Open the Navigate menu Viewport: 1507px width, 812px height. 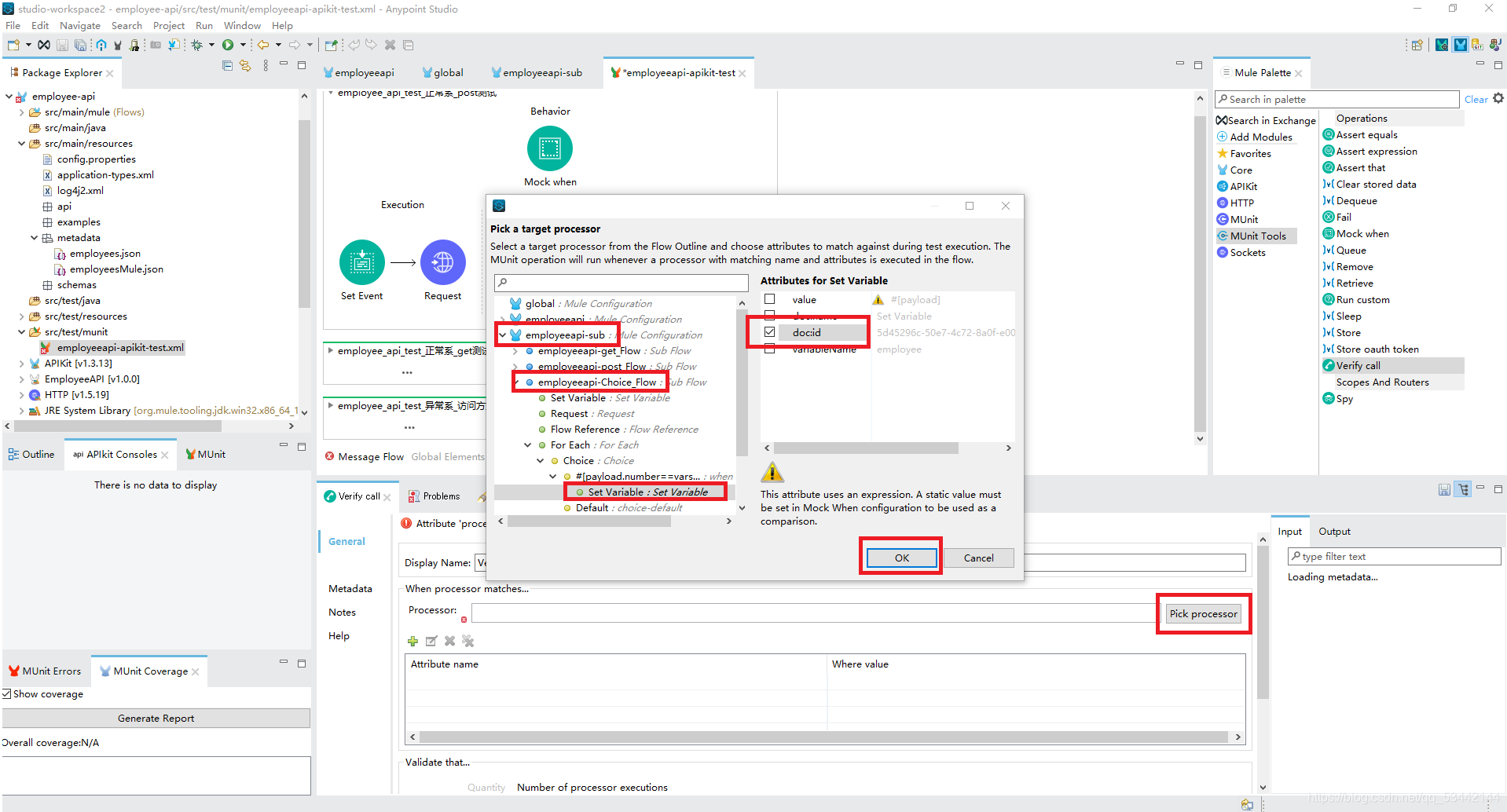[79, 26]
